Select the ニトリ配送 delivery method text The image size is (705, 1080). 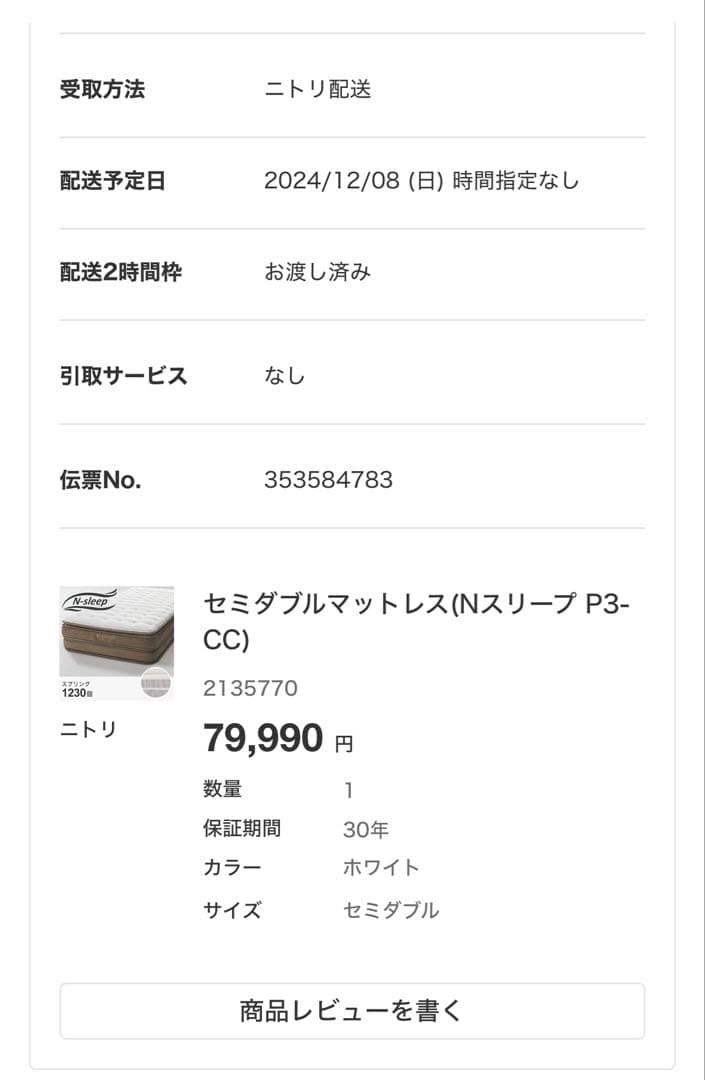(317, 89)
